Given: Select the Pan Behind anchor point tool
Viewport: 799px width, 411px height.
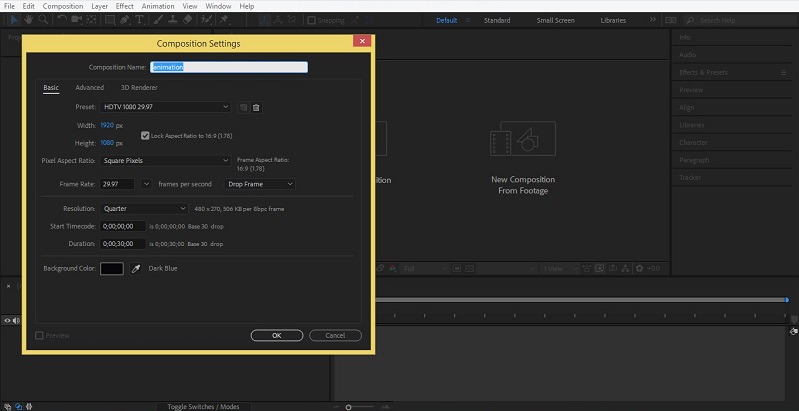Looking at the screenshot, I should click(x=91, y=20).
